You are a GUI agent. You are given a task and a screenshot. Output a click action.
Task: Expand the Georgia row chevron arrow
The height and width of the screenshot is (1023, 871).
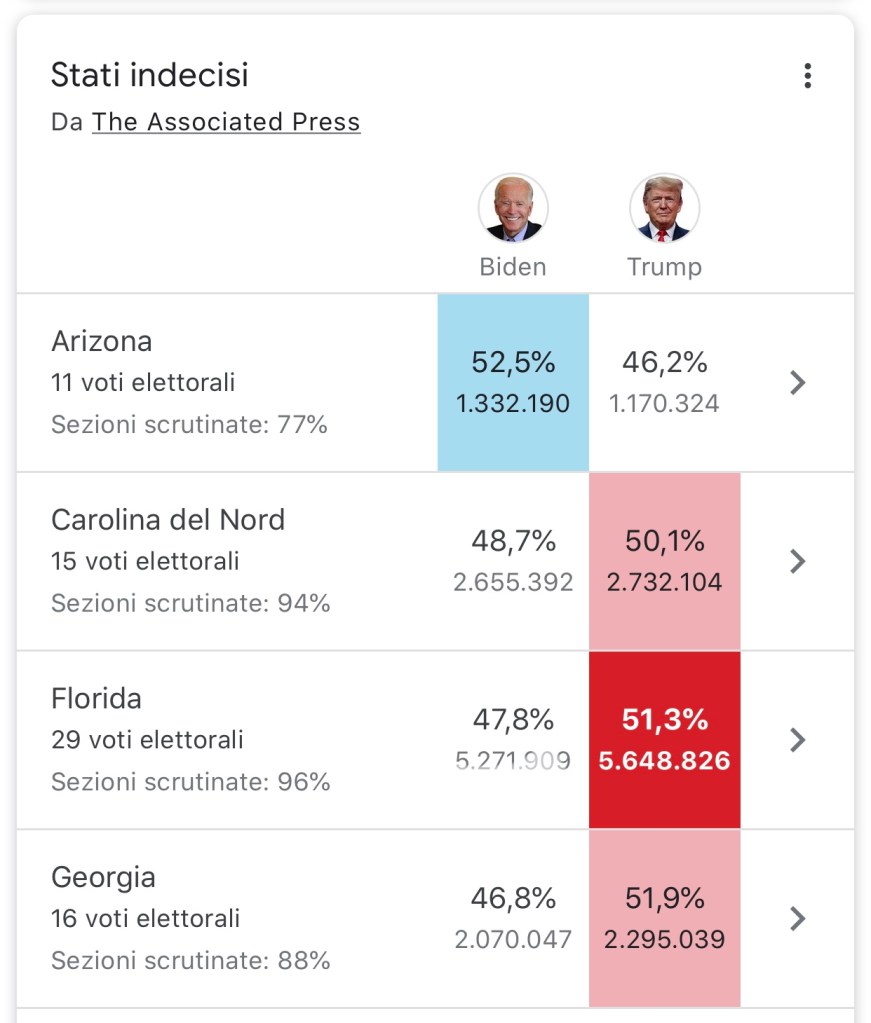click(x=797, y=918)
